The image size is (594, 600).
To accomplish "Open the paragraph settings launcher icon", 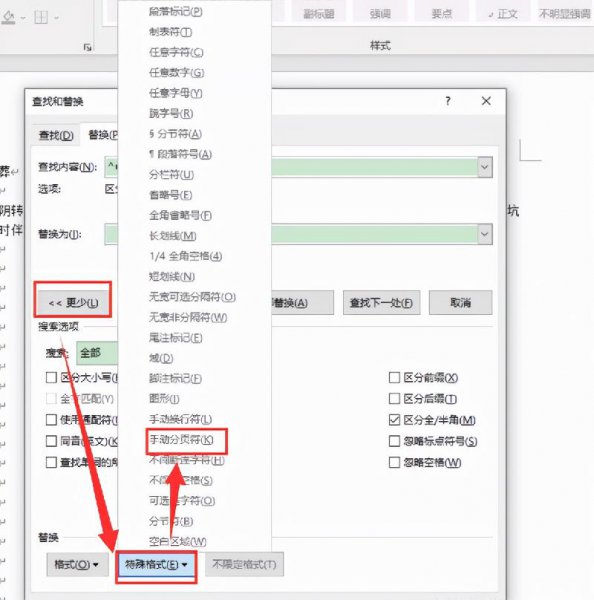I will tap(88, 47).
